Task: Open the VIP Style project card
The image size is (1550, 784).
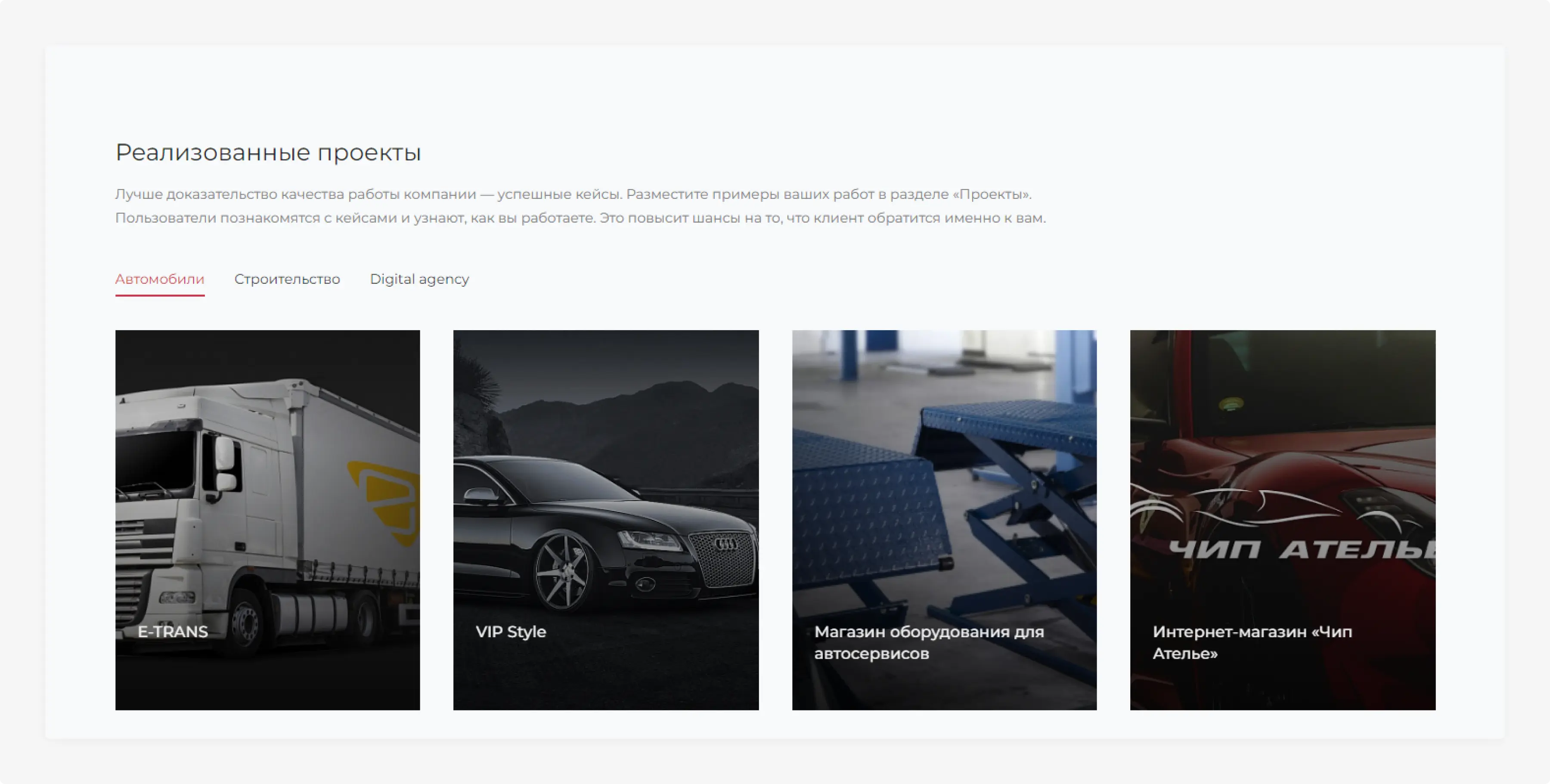Action: click(x=606, y=520)
